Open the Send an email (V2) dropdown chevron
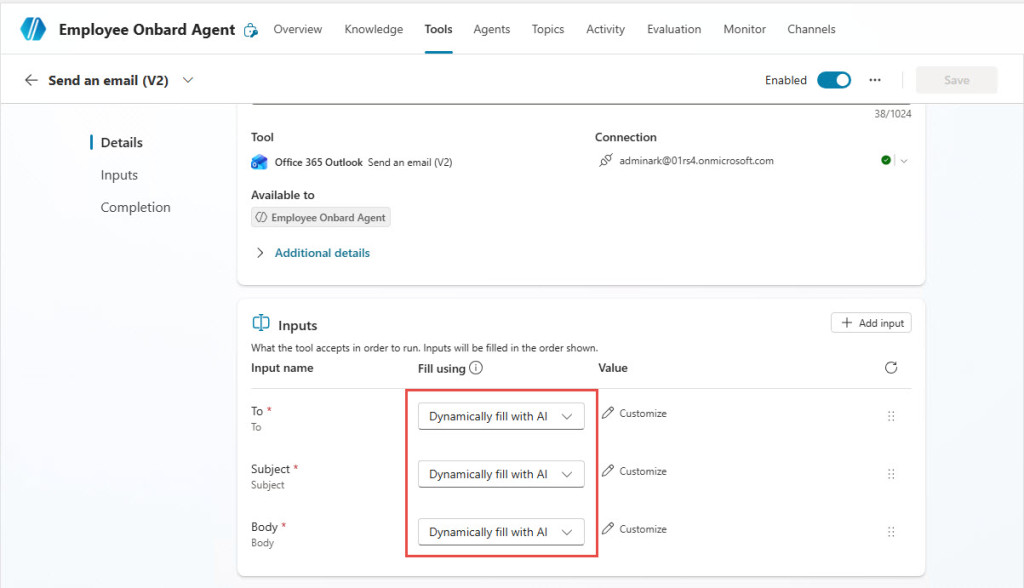 coord(188,80)
